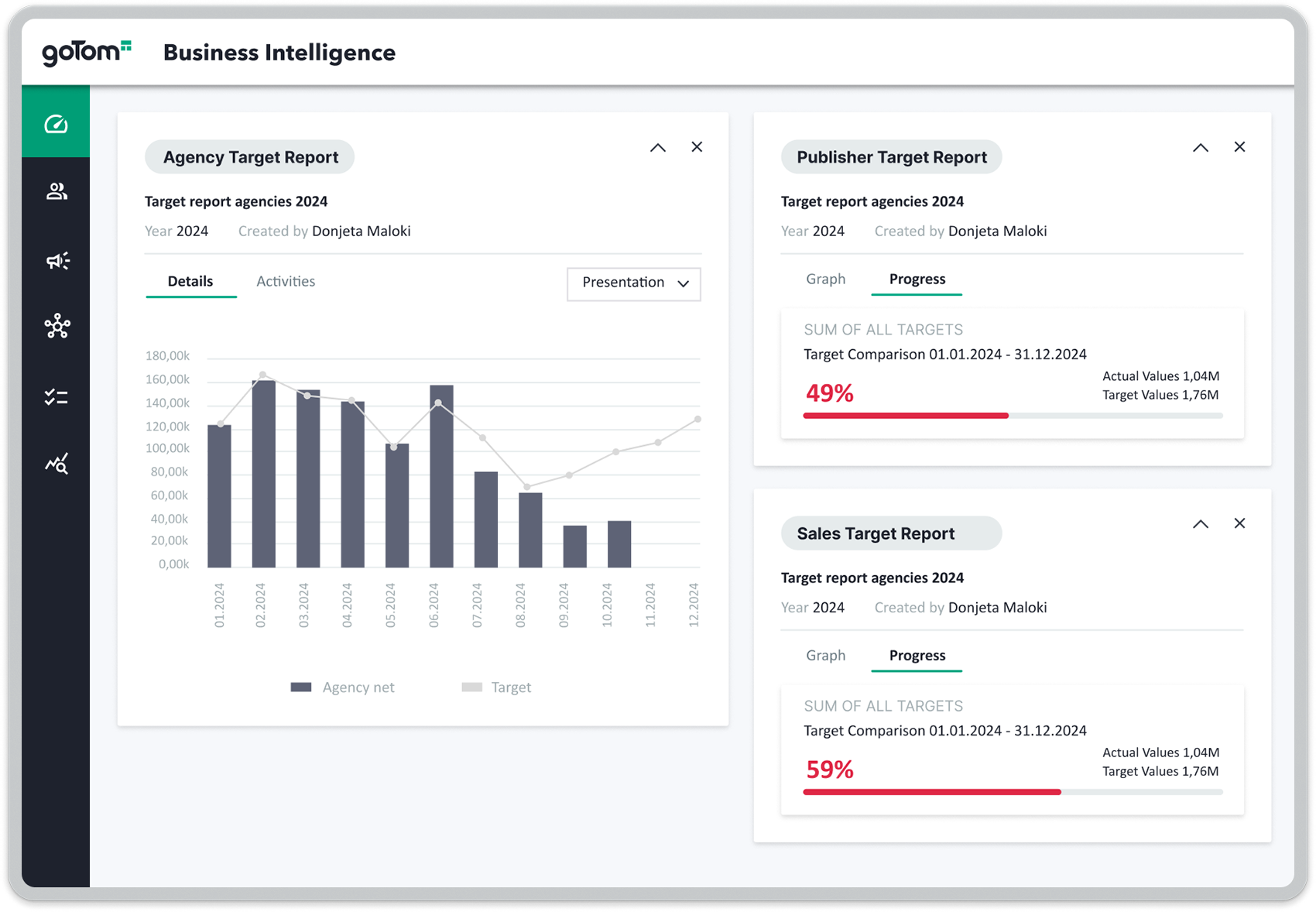1316x912 pixels.
Task: Open the analytics chart-search sidebar icon
Action: click(57, 463)
